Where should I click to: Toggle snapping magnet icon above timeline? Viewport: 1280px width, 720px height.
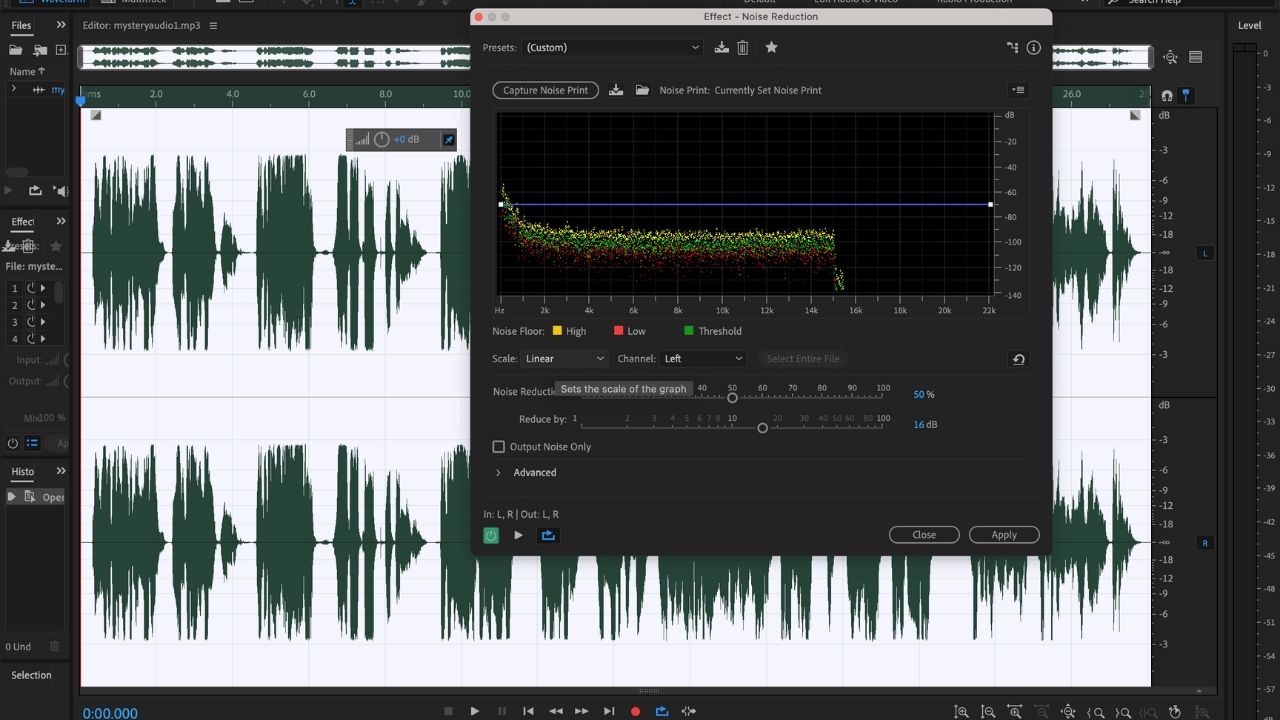coord(1166,96)
